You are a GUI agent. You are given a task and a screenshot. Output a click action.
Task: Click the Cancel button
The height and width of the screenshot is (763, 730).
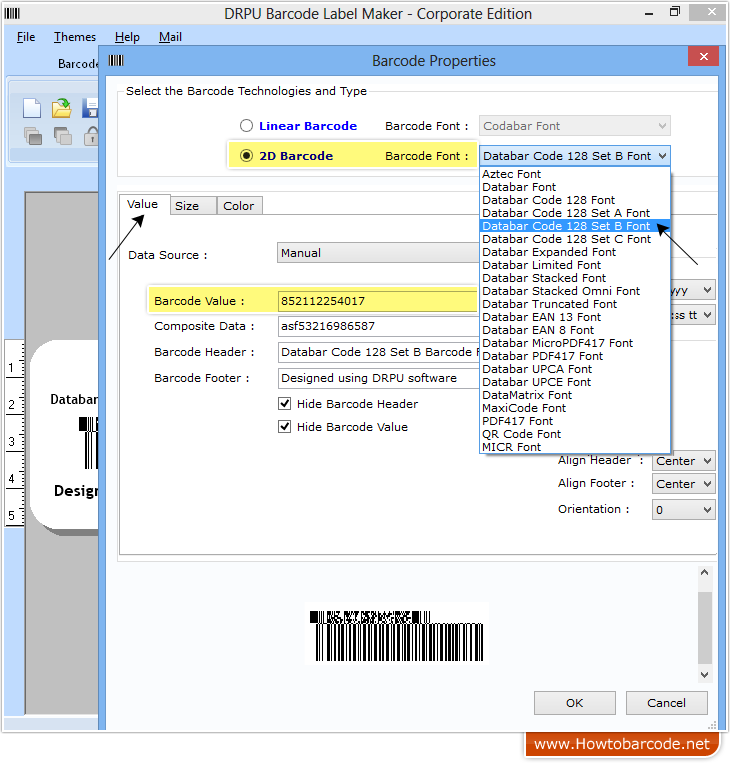(x=666, y=703)
